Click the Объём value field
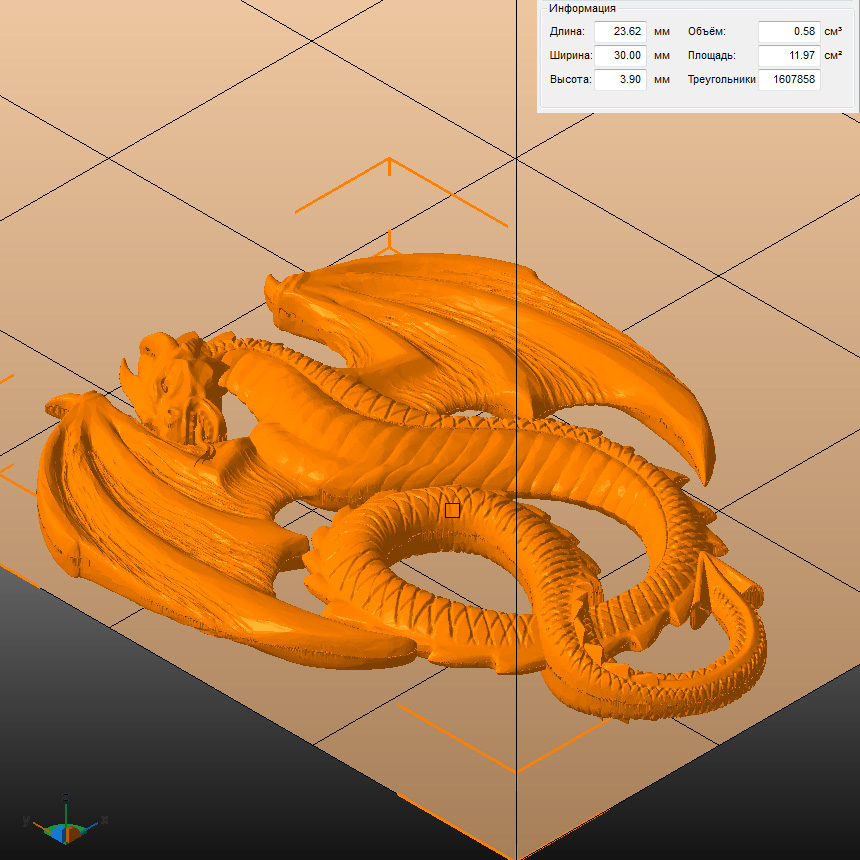 pos(788,31)
